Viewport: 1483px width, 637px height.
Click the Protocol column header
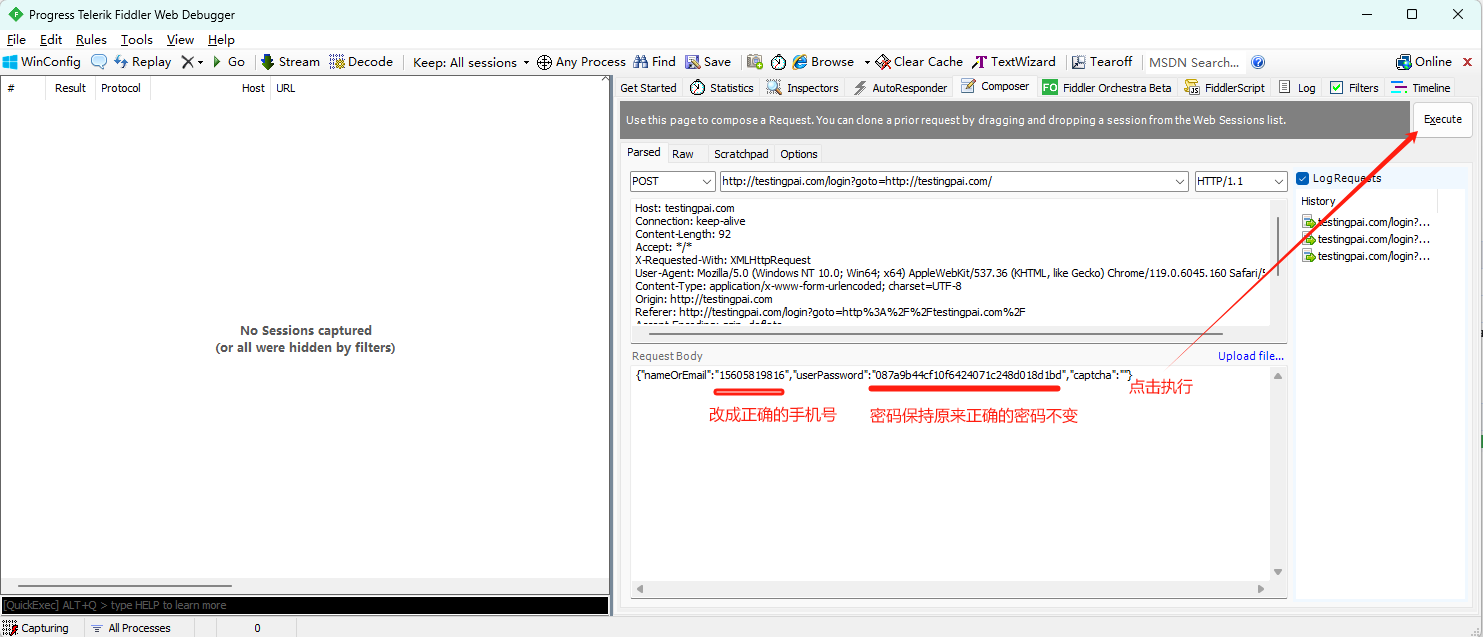point(121,88)
